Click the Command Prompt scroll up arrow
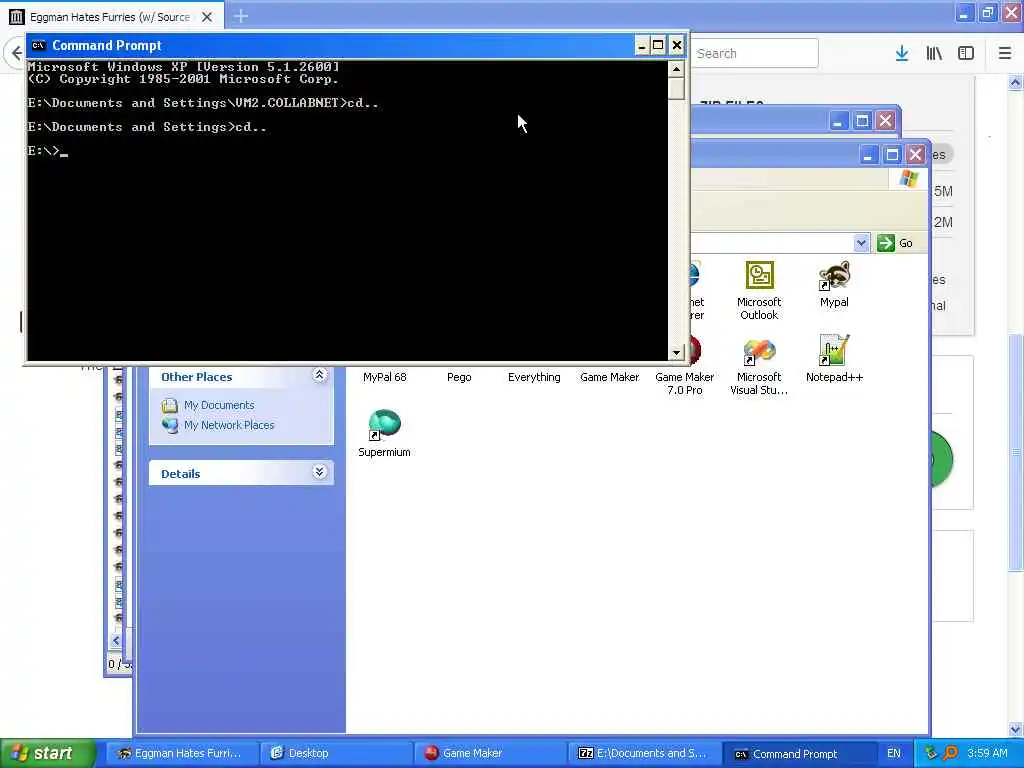This screenshot has height=768, width=1024. click(677, 69)
